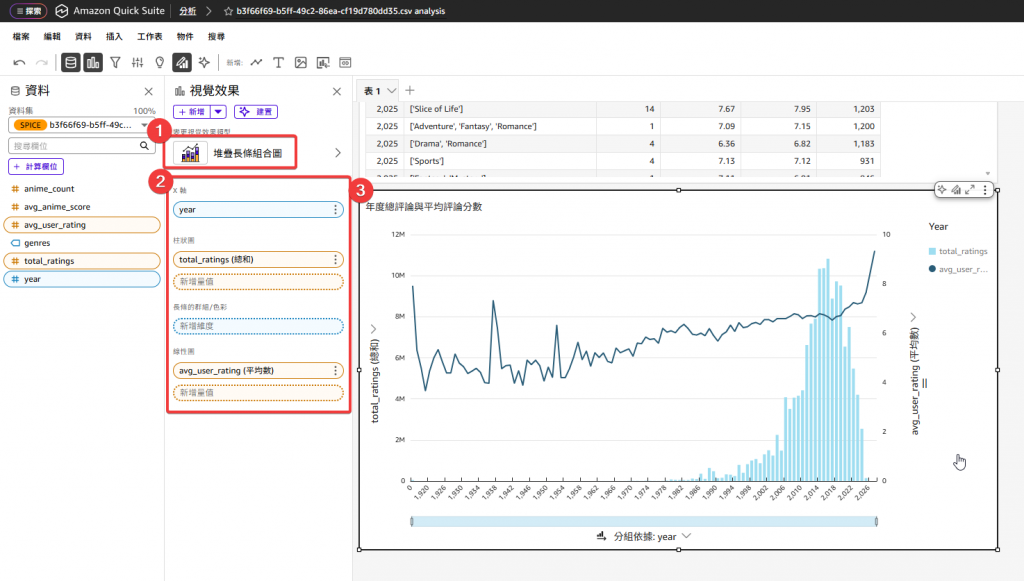
Task: Add the chart-with-cursor visual icon
Action: [323, 63]
